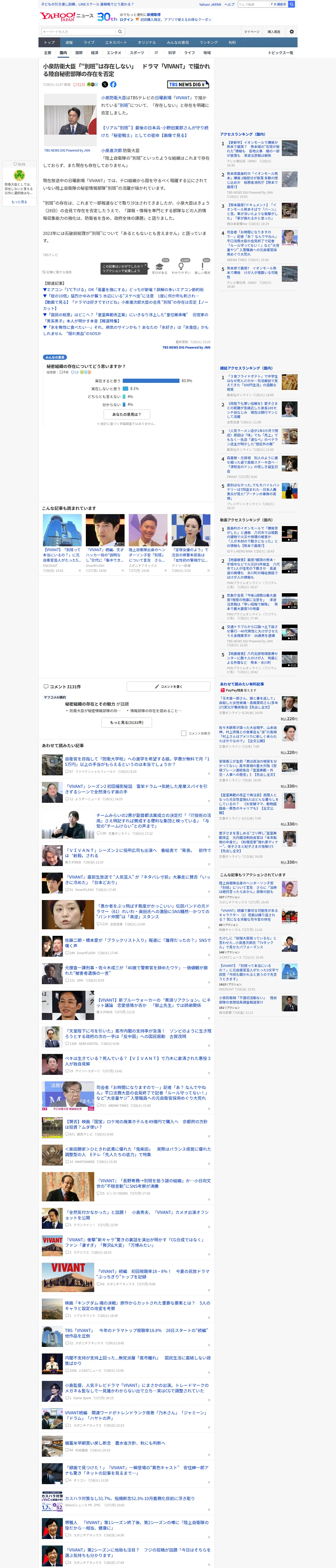Open 記事に関する報告 link
This screenshot has width=336, height=1568.
(x=57, y=272)
